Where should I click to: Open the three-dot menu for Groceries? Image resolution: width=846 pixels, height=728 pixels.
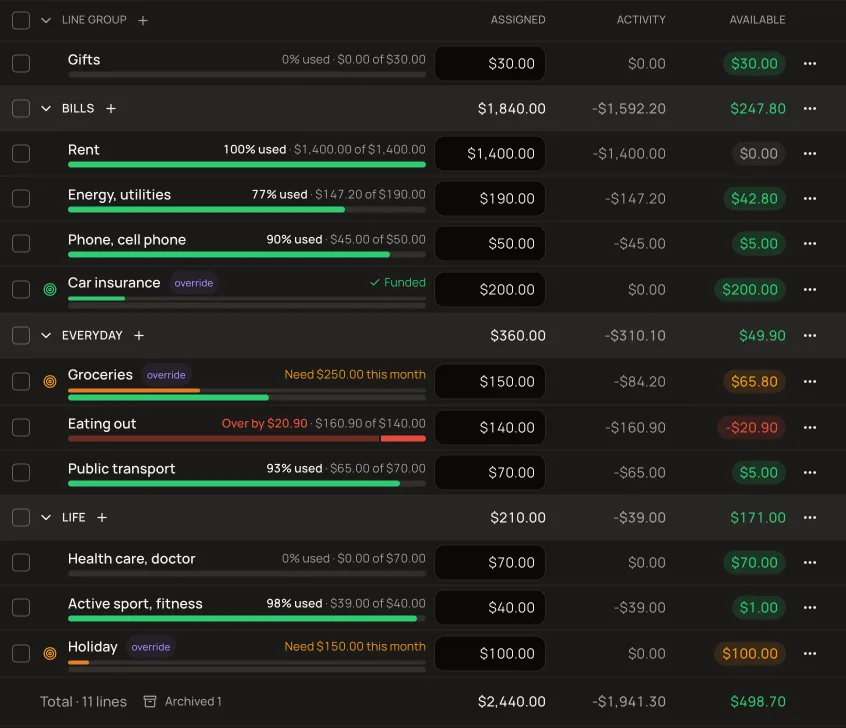pyautogui.click(x=809, y=382)
